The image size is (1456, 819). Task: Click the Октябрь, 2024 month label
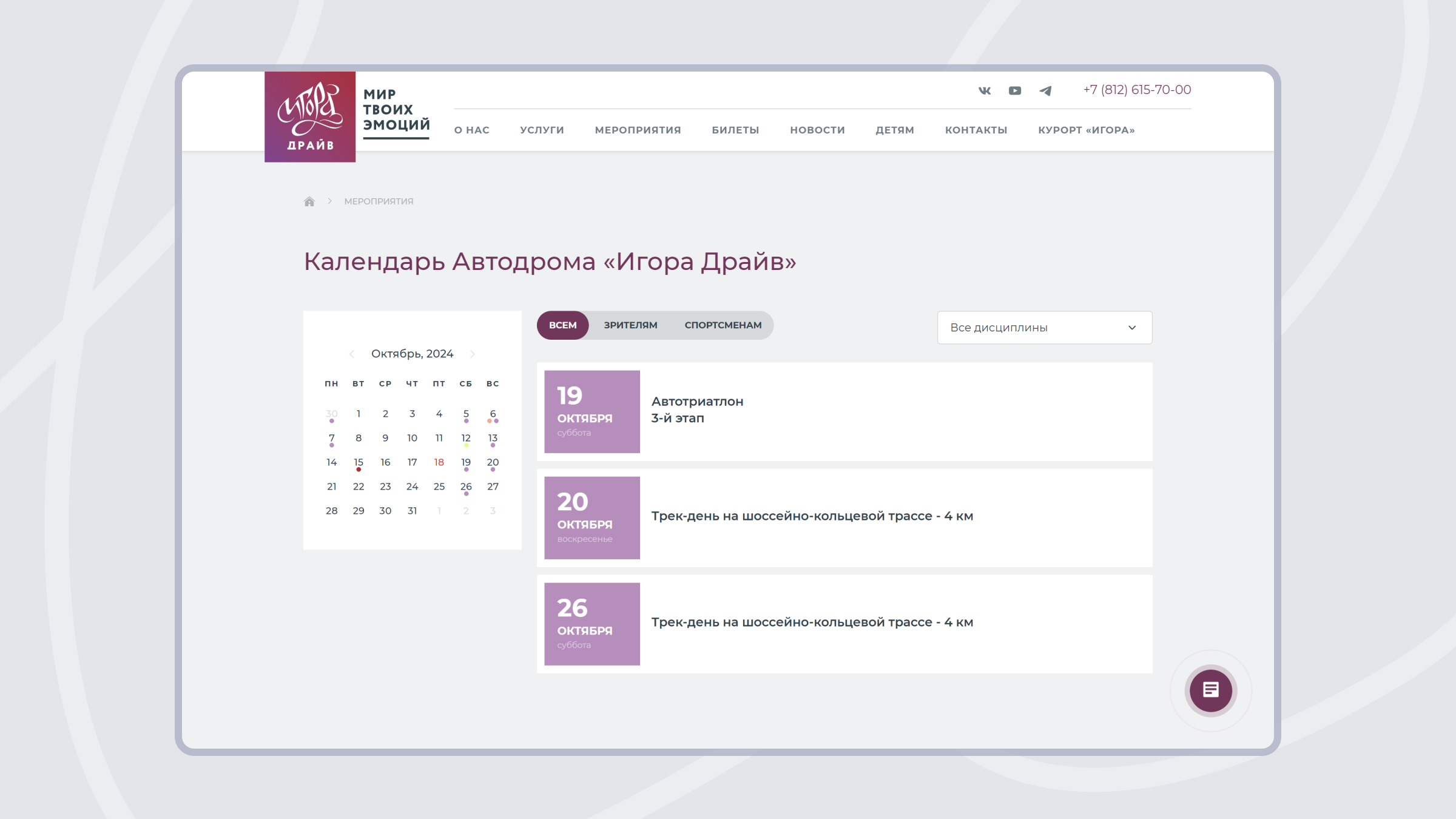pyautogui.click(x=412, y=354)
